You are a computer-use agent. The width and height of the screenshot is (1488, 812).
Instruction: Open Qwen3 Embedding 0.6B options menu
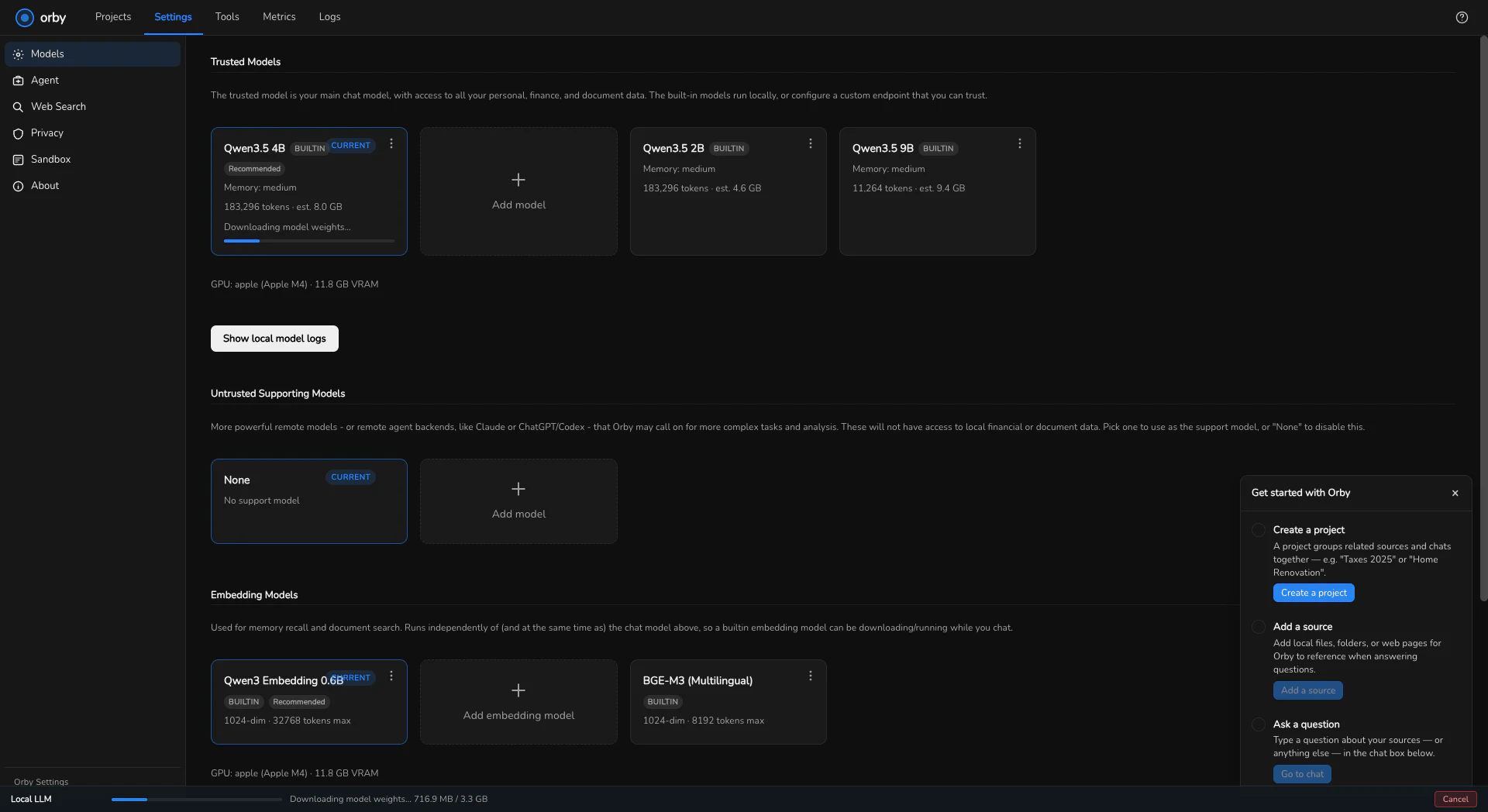[391, 676]
